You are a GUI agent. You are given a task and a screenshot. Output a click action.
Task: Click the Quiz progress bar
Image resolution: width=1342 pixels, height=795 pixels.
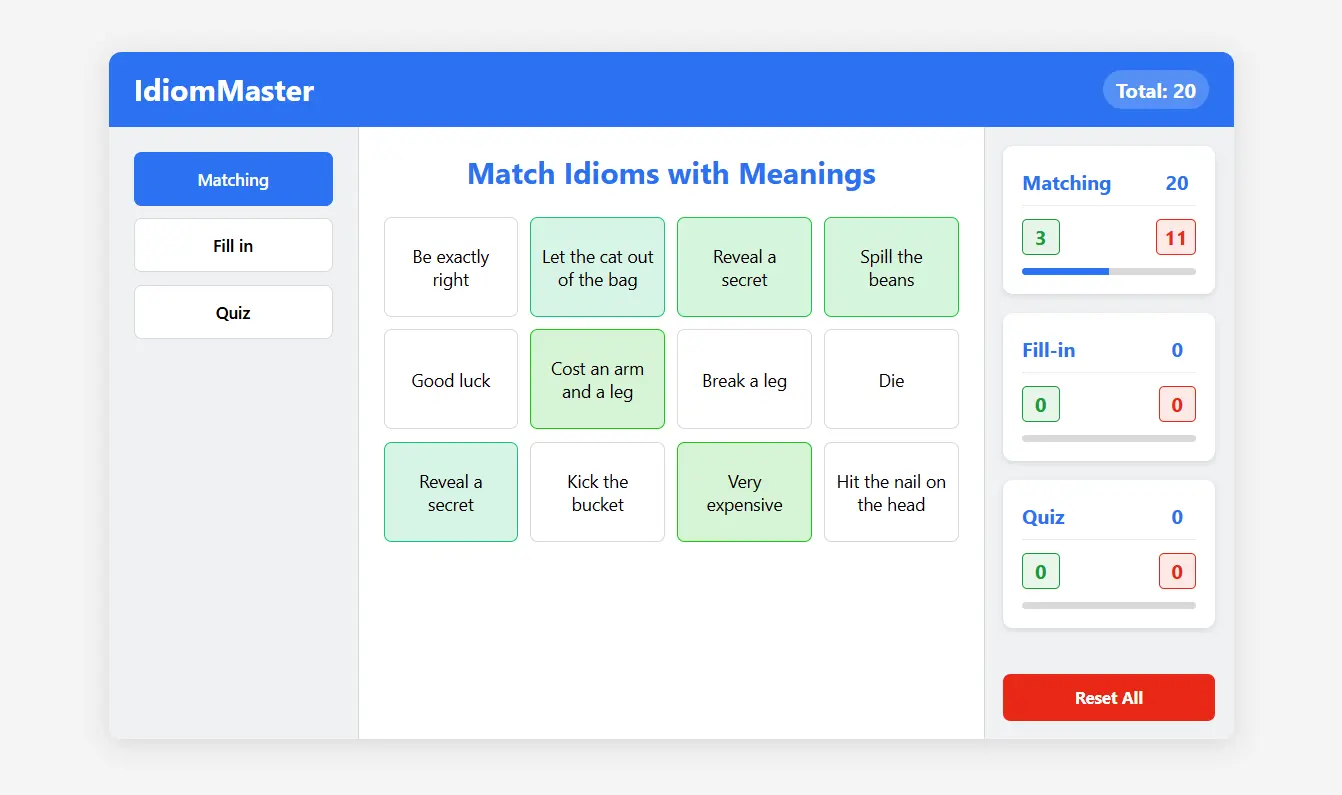[x=1108, y=605]
